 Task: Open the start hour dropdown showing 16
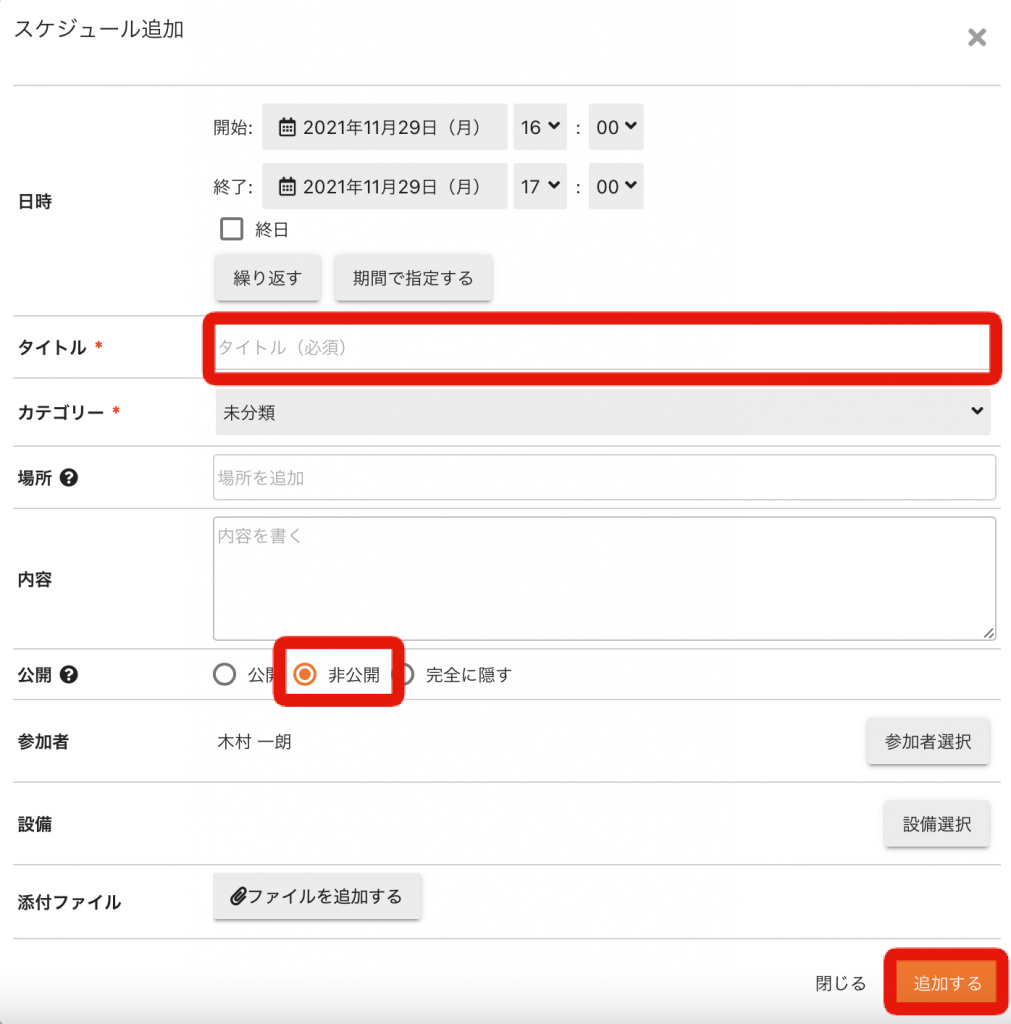pyautogui.click(x=540, y=127)
